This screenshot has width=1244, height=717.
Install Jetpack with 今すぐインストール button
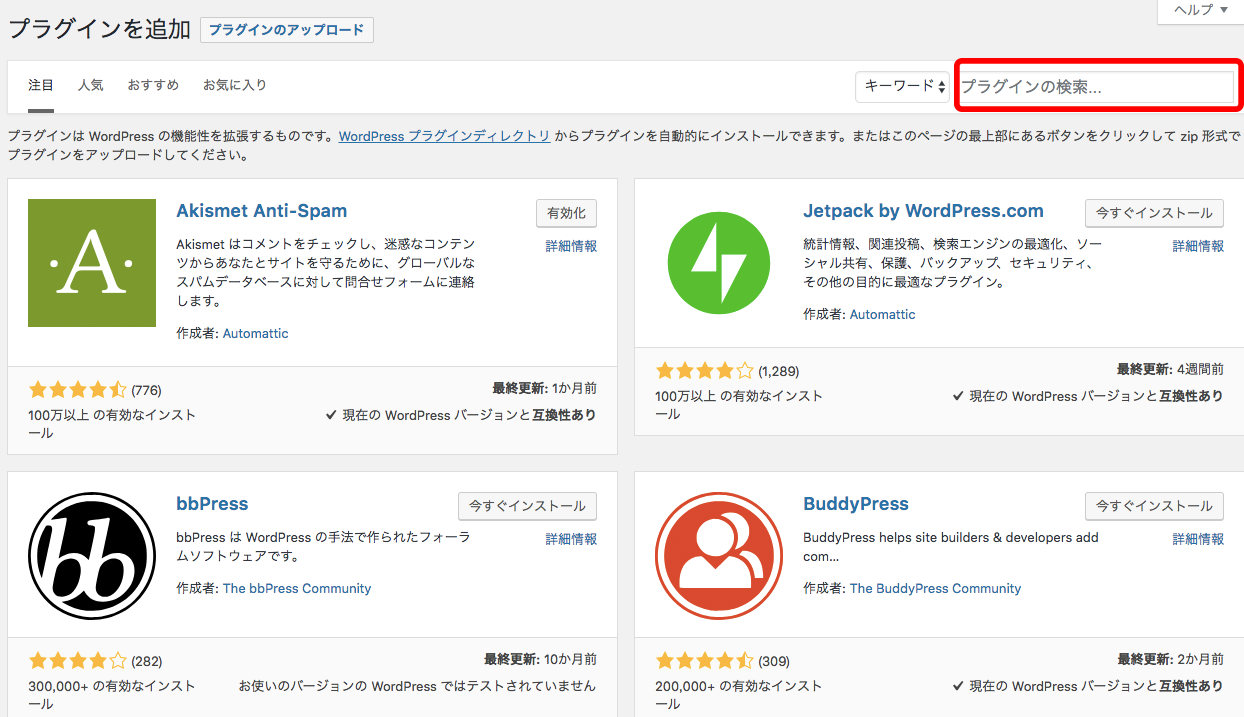coord(1154,213)
